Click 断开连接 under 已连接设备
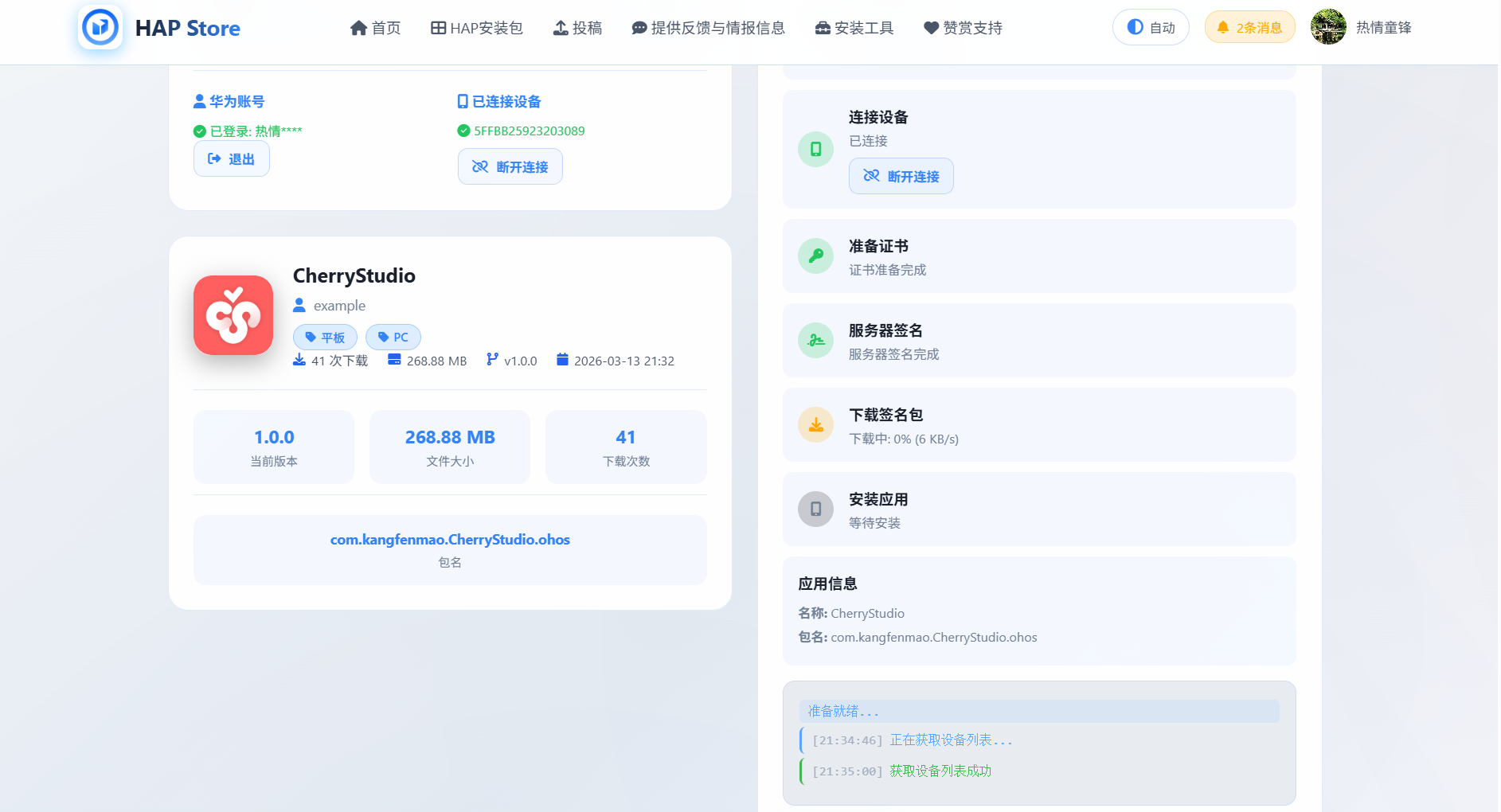 tap(510, 166)
